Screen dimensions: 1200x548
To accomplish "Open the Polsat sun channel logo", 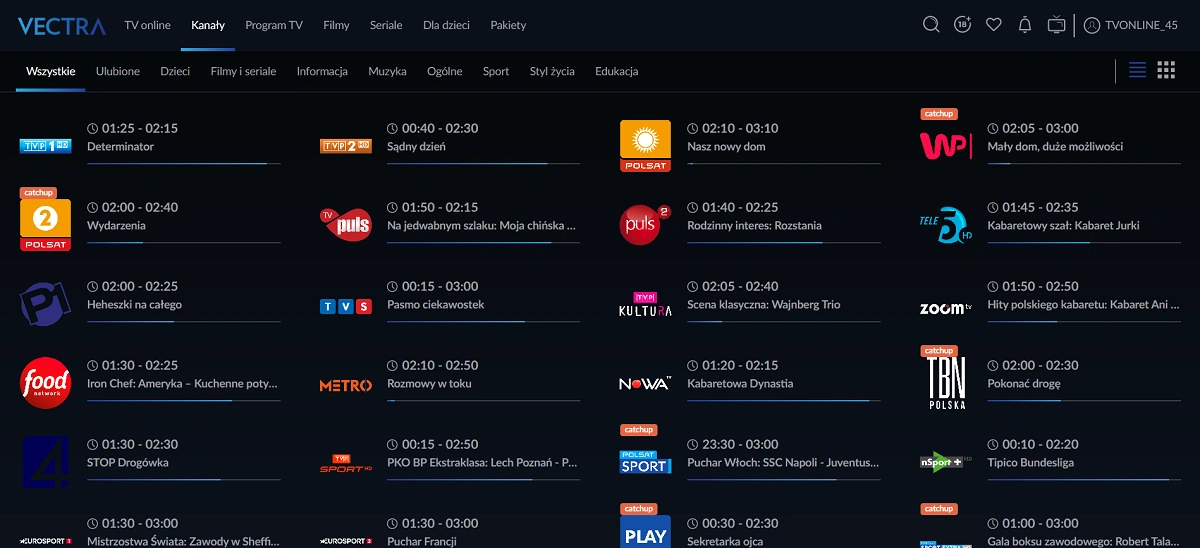I will (x=645, y=146).
